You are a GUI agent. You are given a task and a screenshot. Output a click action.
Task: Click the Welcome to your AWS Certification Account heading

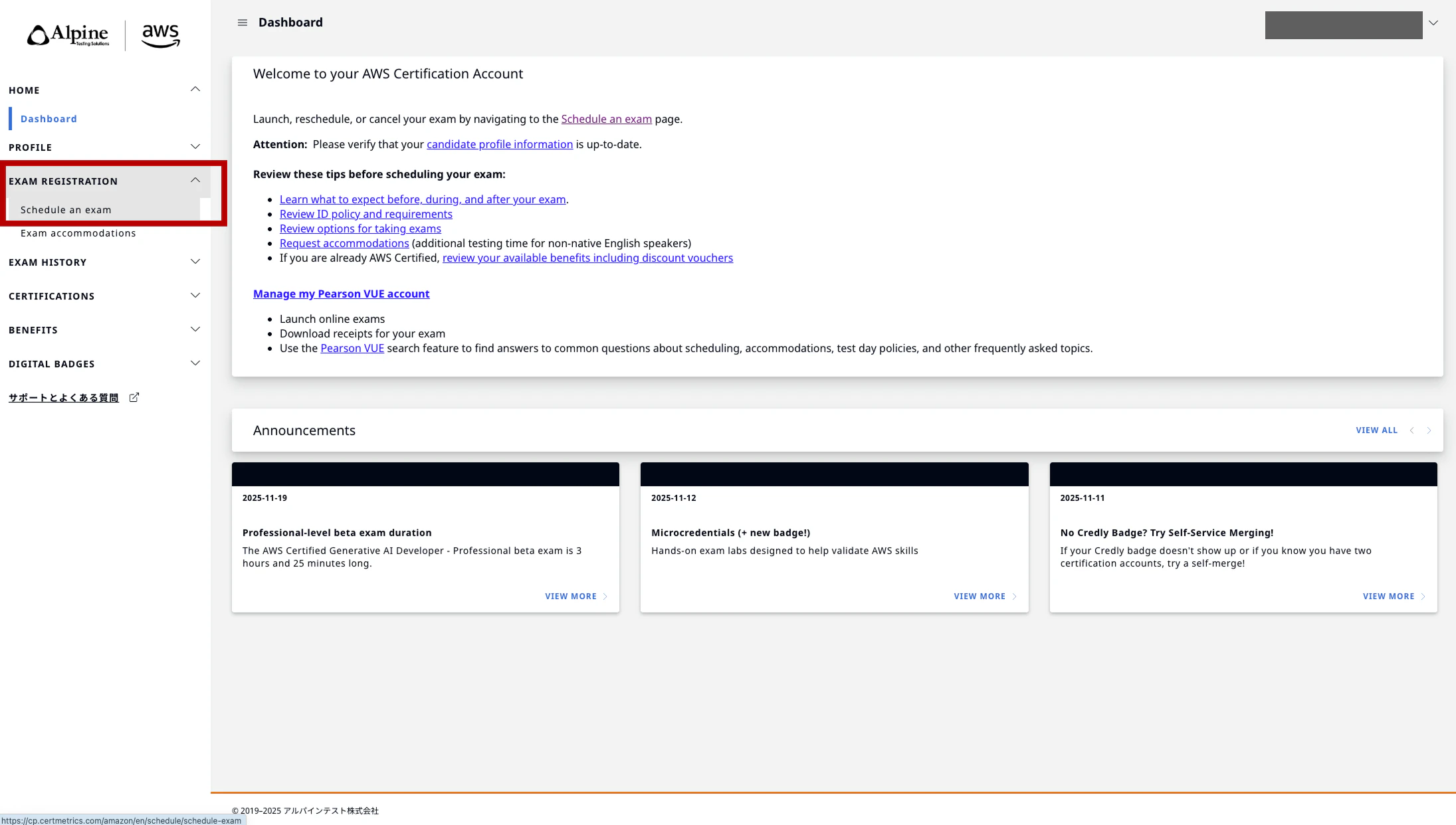point(388,74)
